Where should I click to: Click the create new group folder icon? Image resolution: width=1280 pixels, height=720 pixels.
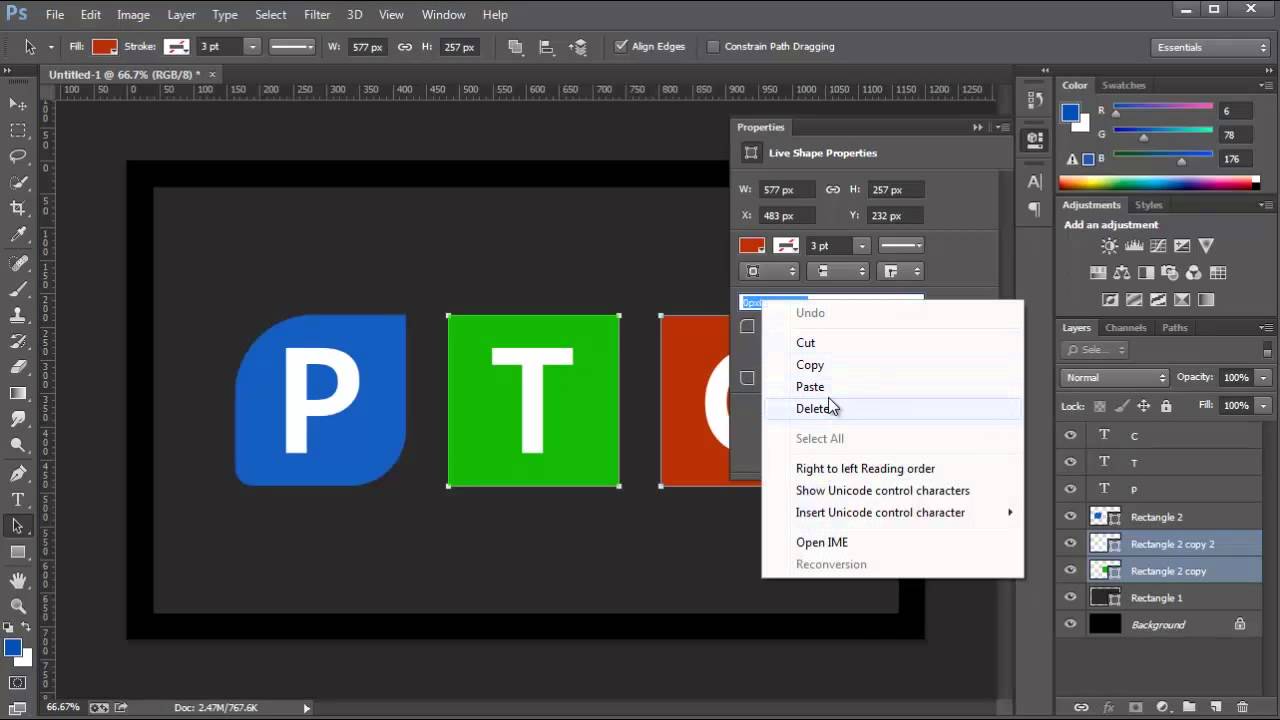click(x=1189, y=707)
